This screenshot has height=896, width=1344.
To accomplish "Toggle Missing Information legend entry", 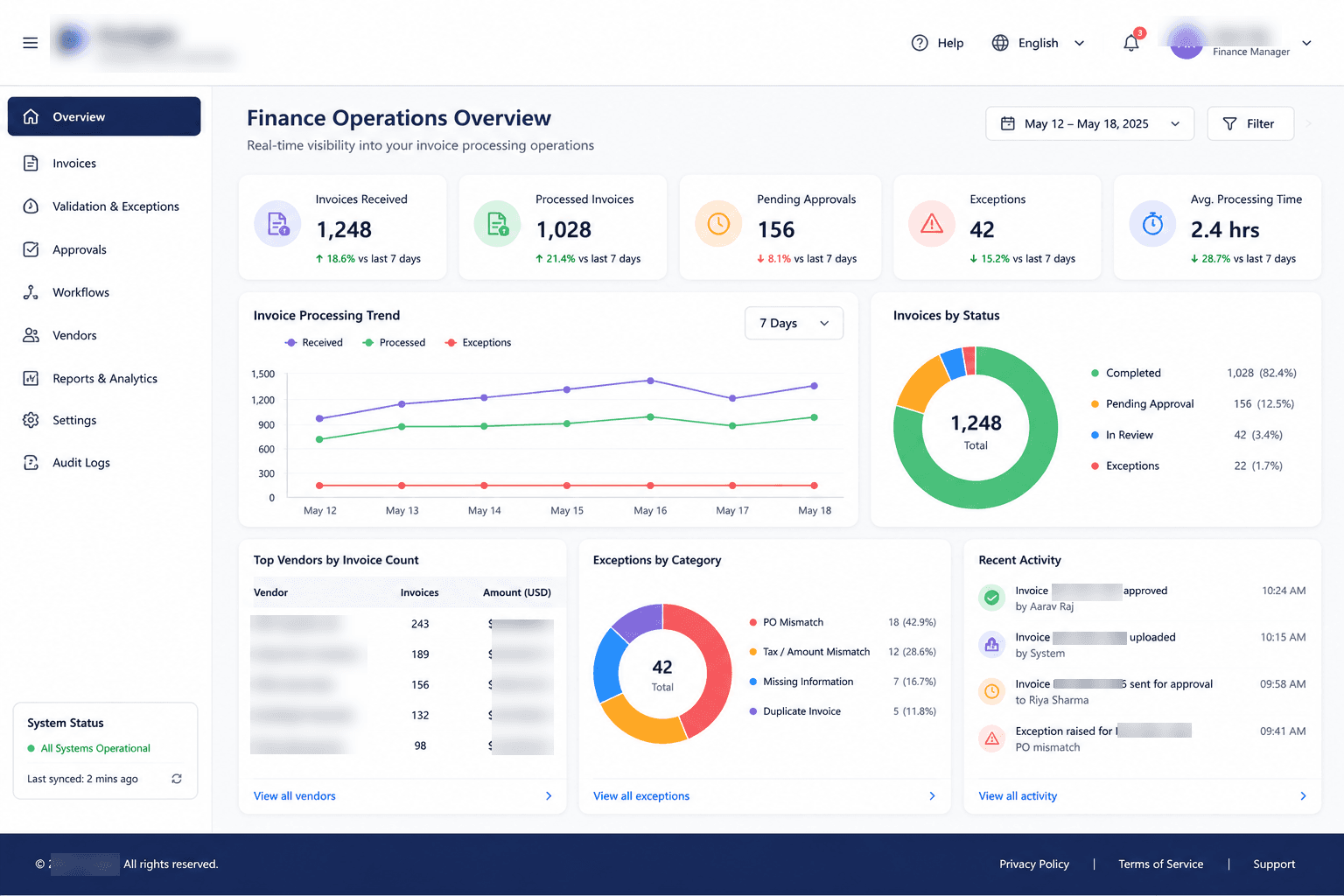I will (x=801, y=682).
